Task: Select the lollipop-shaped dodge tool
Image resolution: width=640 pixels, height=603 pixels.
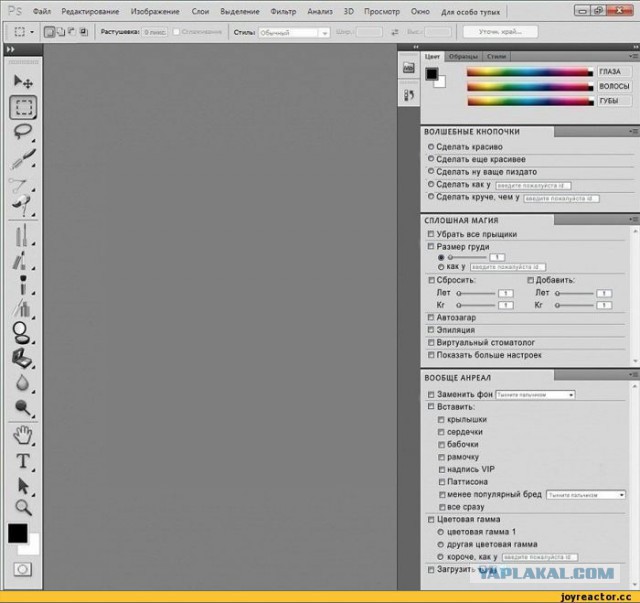Action: coord(22,407)
